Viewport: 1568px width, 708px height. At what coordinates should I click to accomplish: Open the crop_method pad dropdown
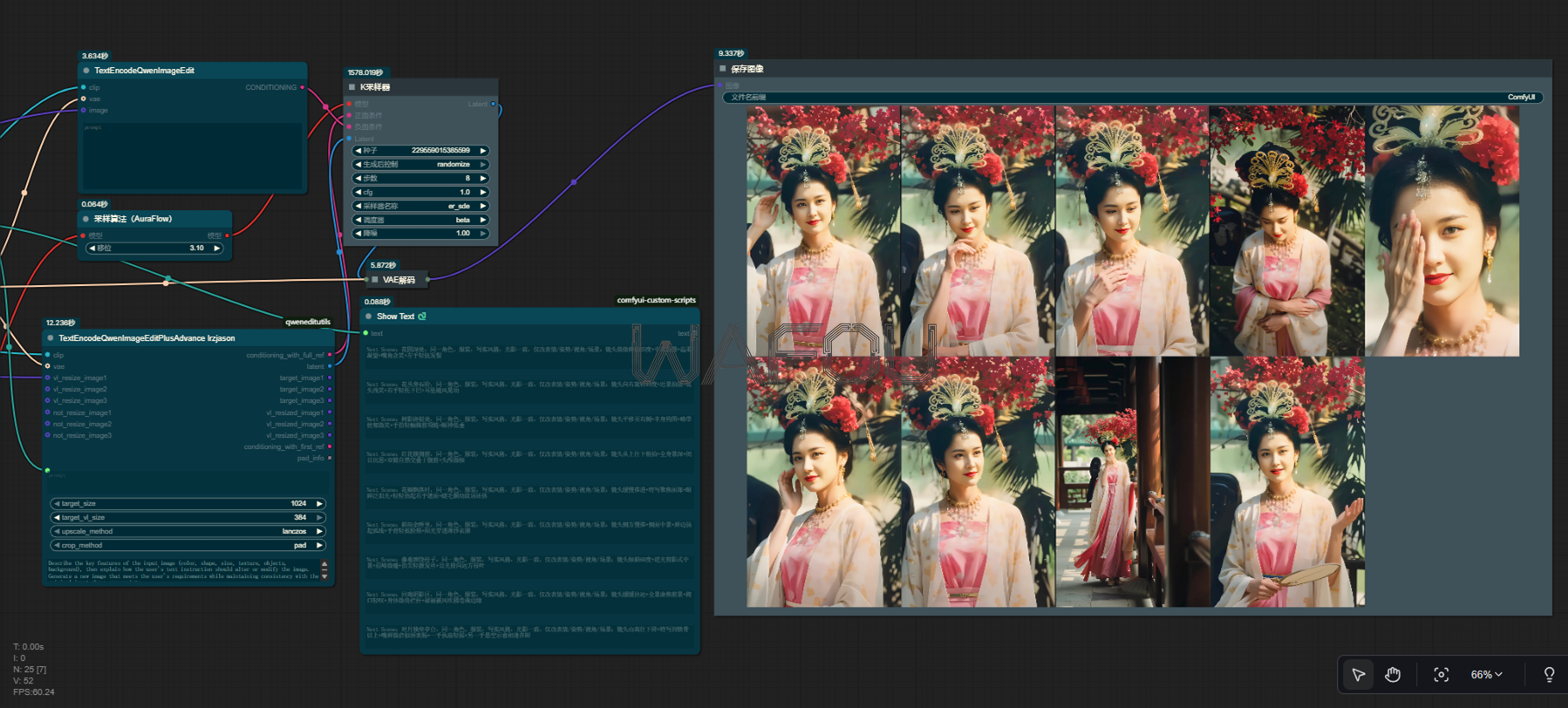187,546
